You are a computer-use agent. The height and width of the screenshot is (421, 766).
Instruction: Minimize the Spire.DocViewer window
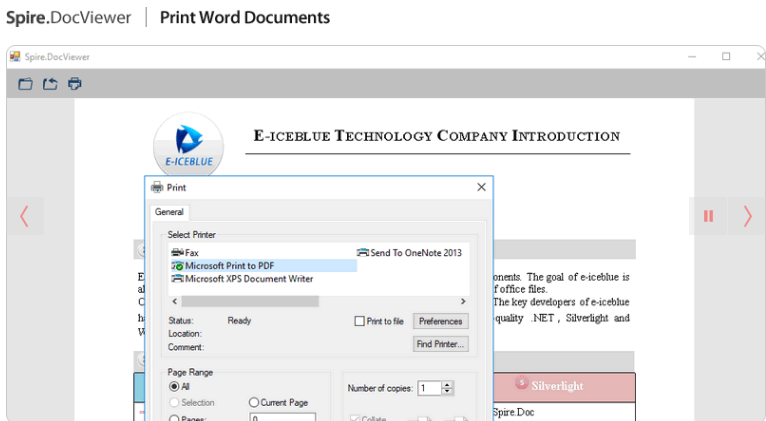692,57
